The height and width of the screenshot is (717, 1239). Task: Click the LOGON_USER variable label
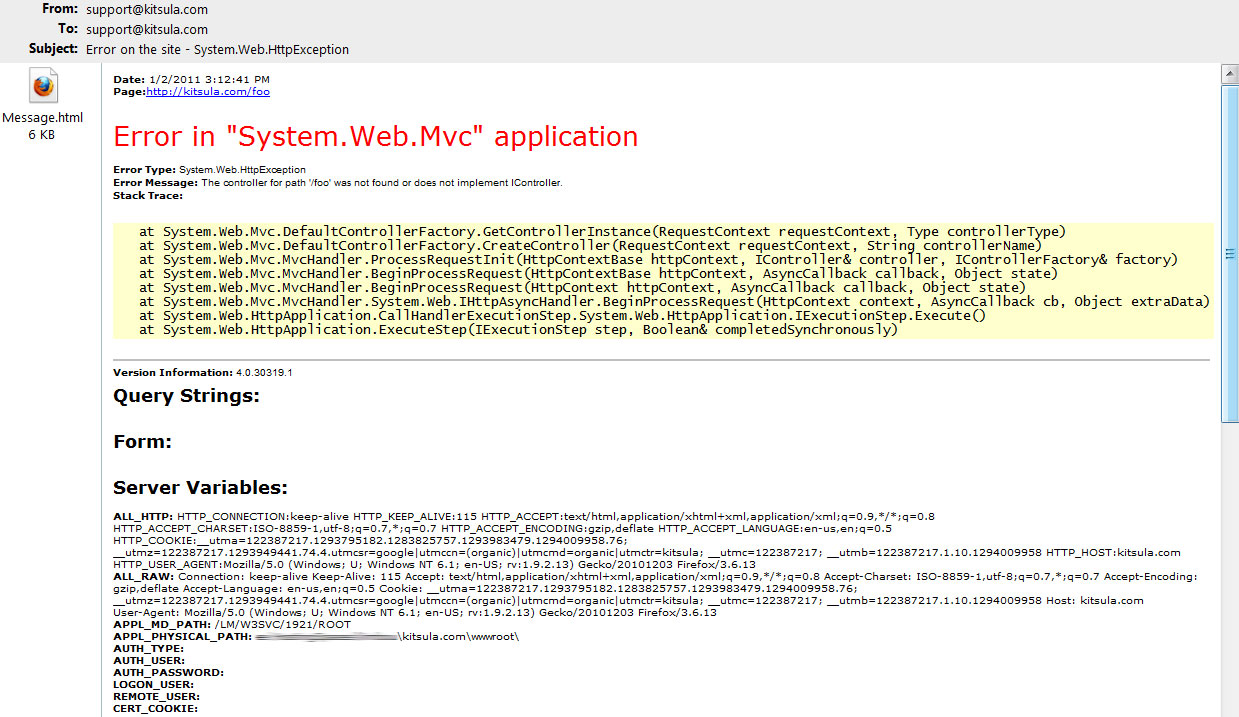point(153,684)
